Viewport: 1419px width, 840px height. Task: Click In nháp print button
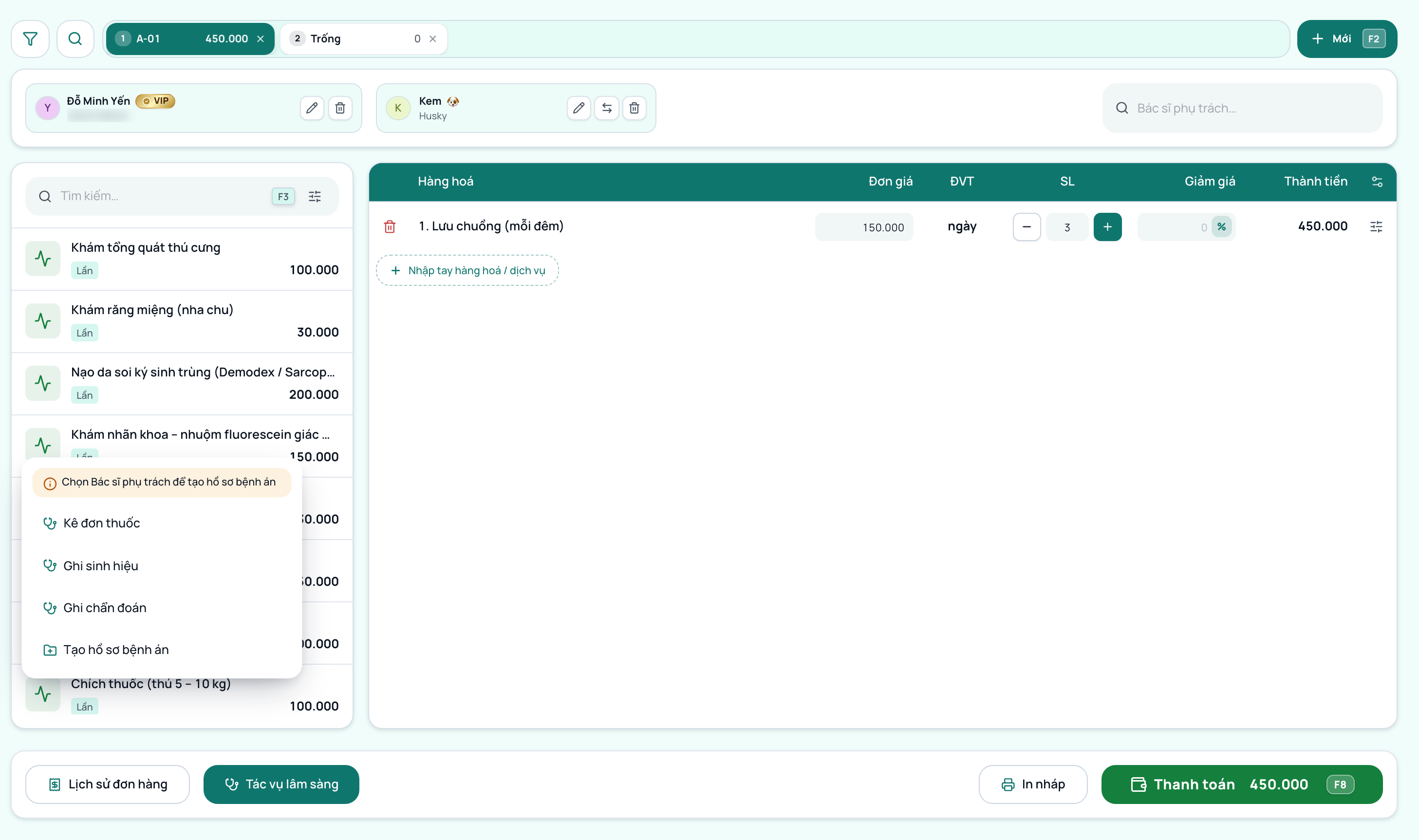pyautogui.click(x=1032, y=784)
